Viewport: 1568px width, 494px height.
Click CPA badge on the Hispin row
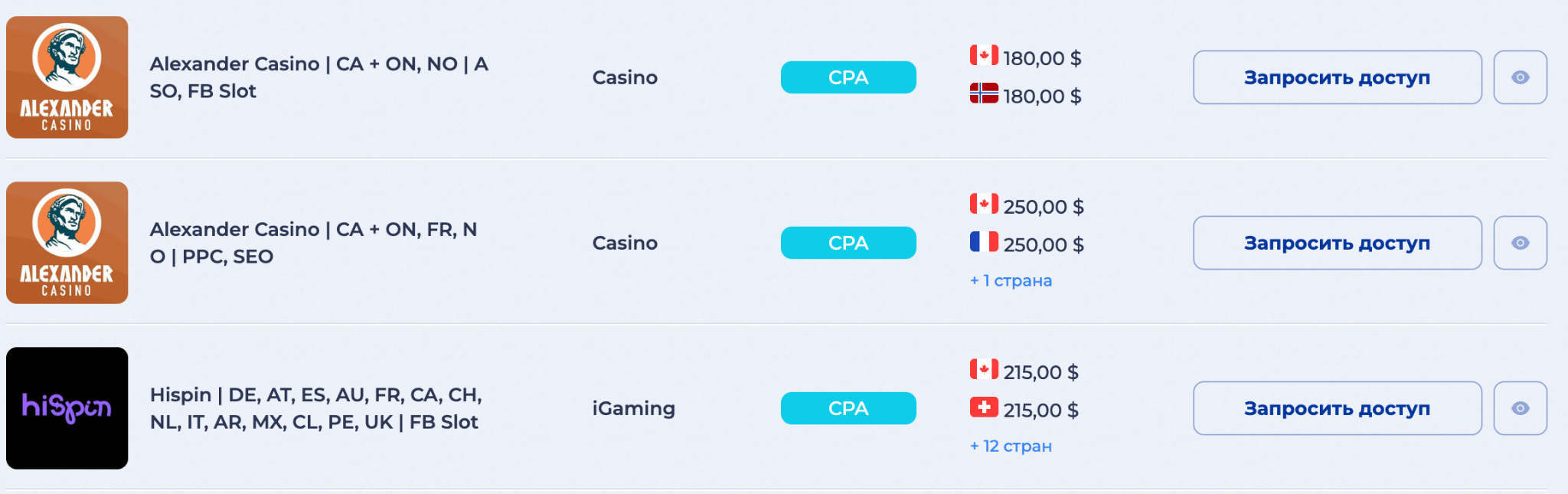point(848,408)
